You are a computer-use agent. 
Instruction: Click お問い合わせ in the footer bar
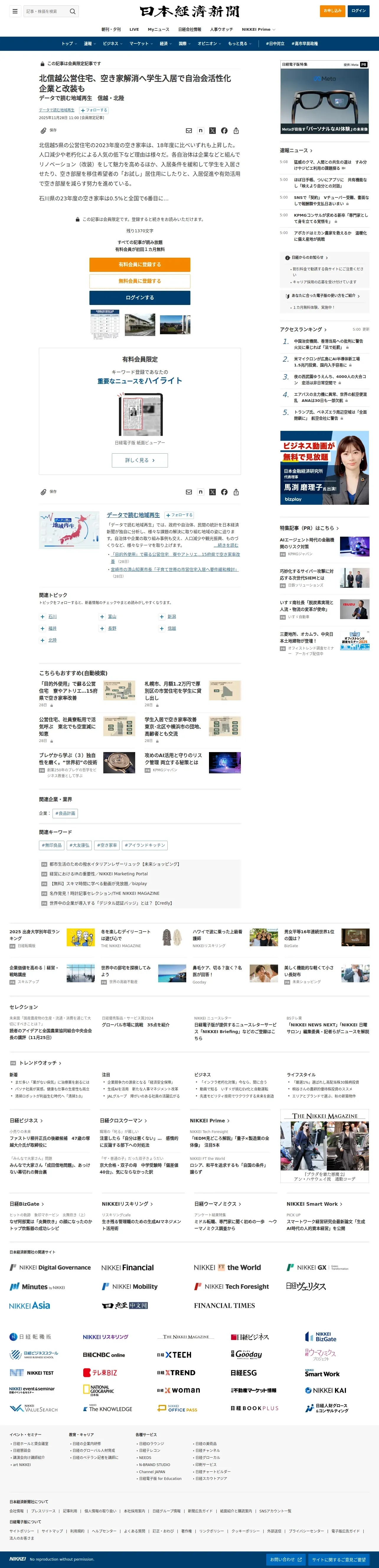pos(286,1559)
